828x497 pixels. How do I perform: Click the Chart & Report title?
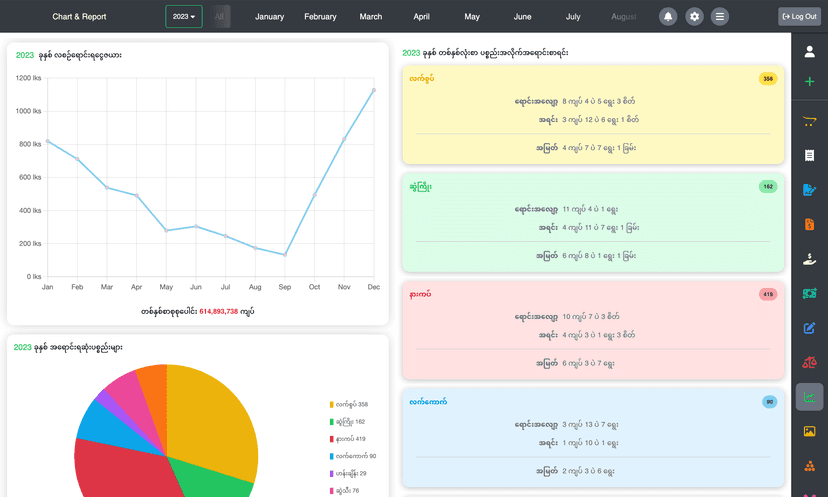click(79, 16)
